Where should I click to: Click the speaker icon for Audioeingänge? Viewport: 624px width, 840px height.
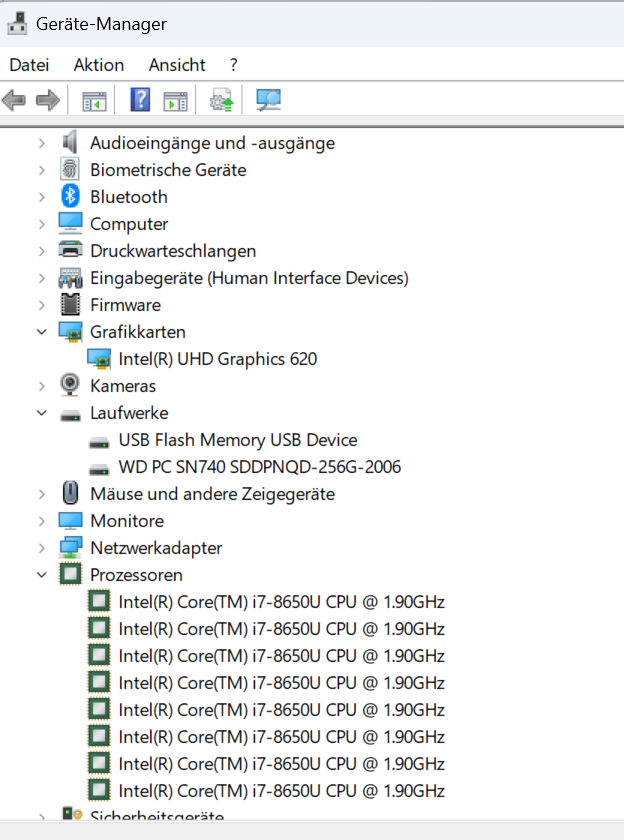[70, 142]
